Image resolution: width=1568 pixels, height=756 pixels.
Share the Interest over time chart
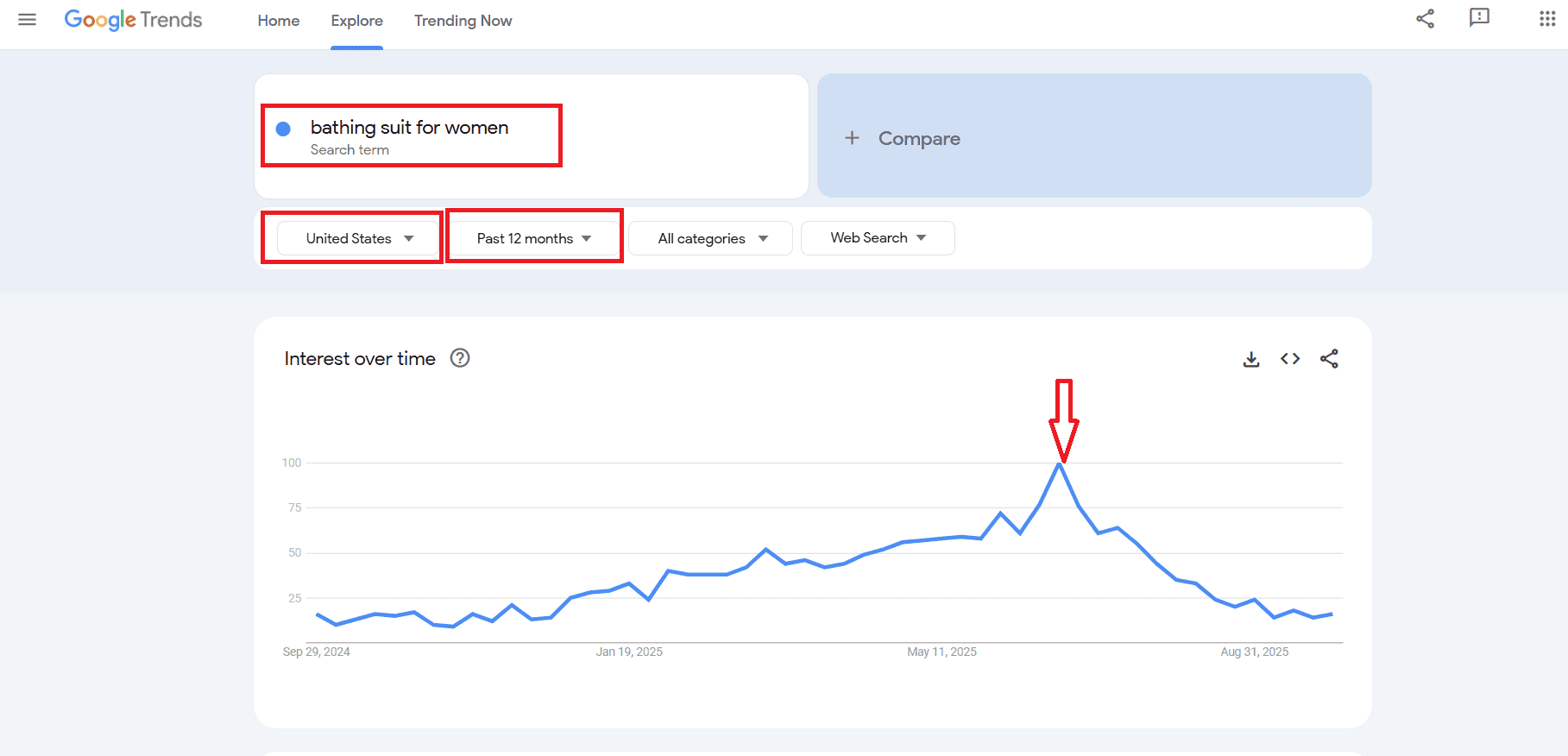[x=1329, y=358]
